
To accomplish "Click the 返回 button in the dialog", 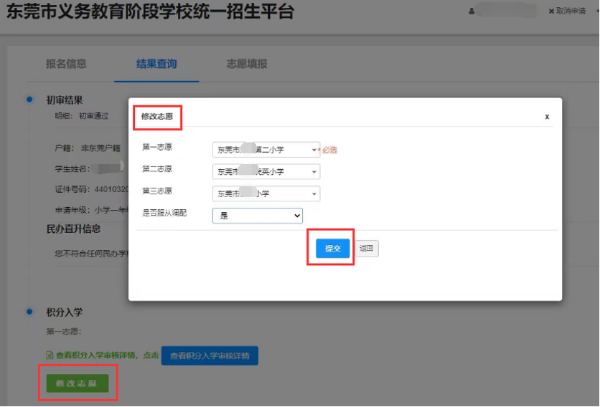I will [x=367, y=248].
